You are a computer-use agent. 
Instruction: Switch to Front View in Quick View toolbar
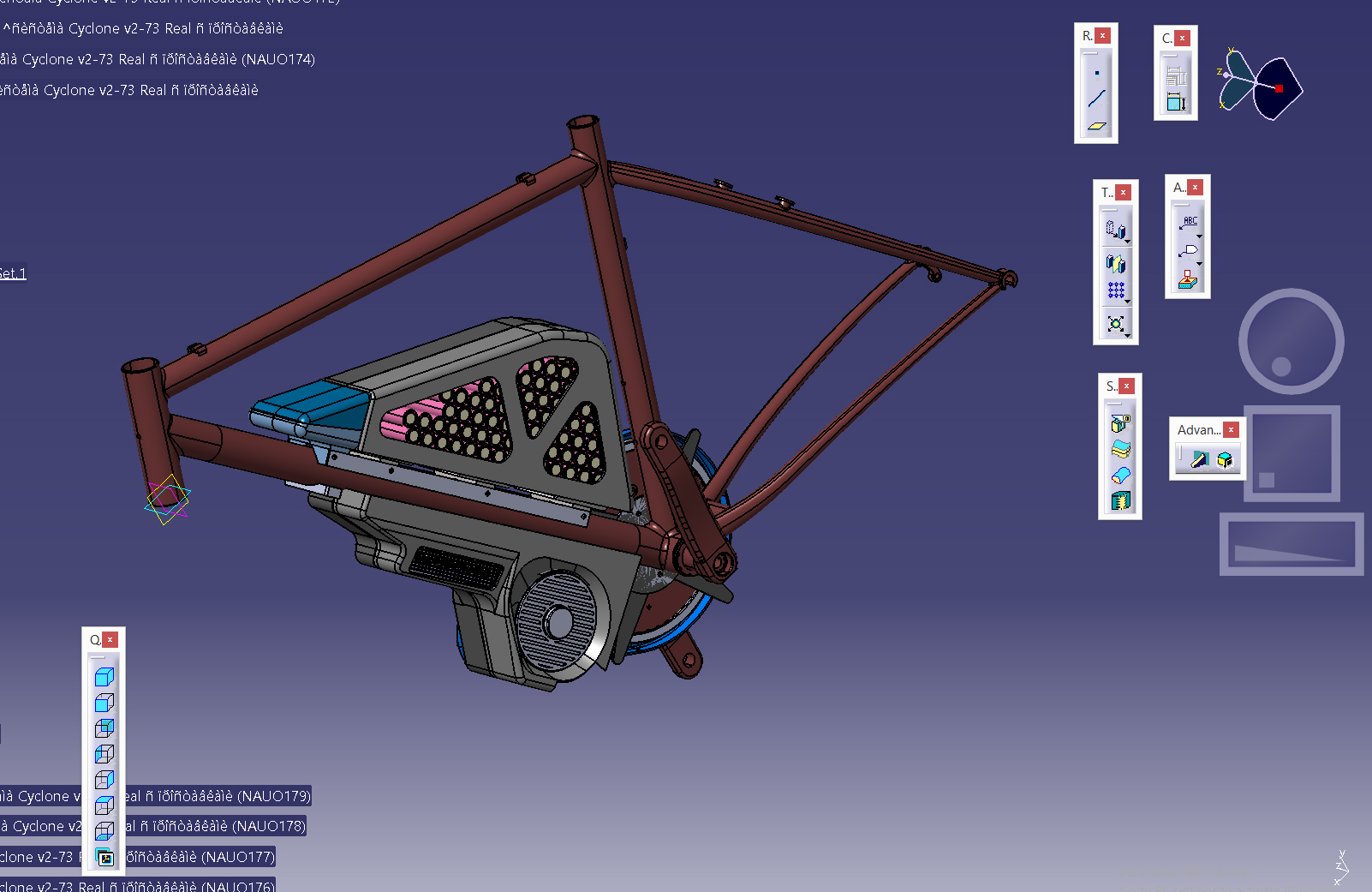(104, 703)
